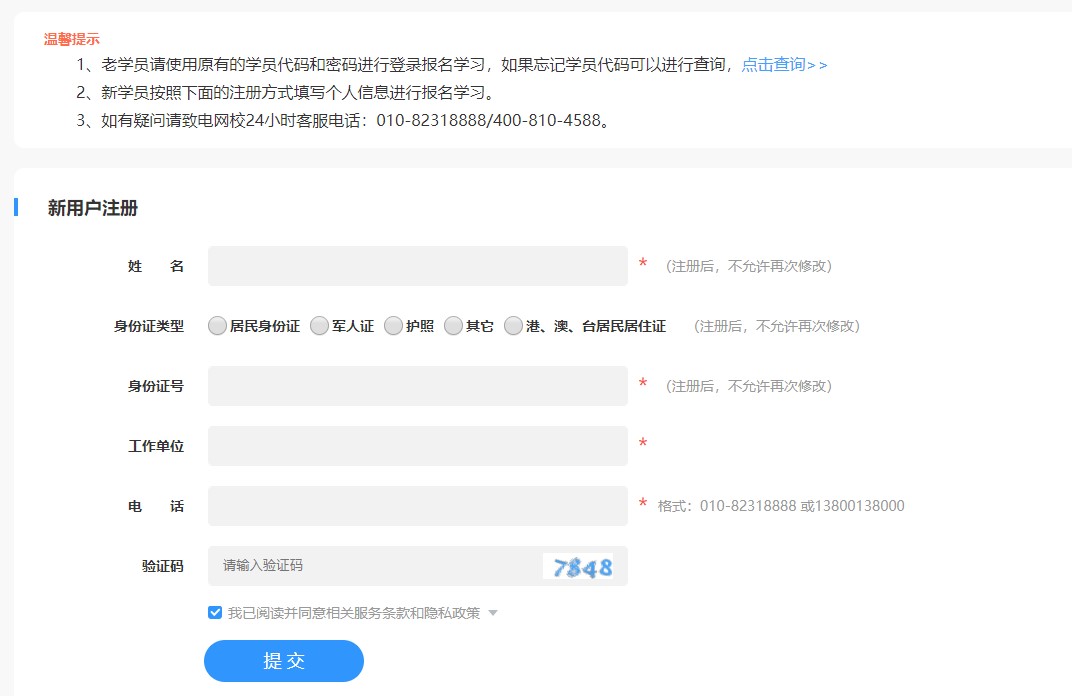Pick the 其它 ID type option

(x=453, y=325)
